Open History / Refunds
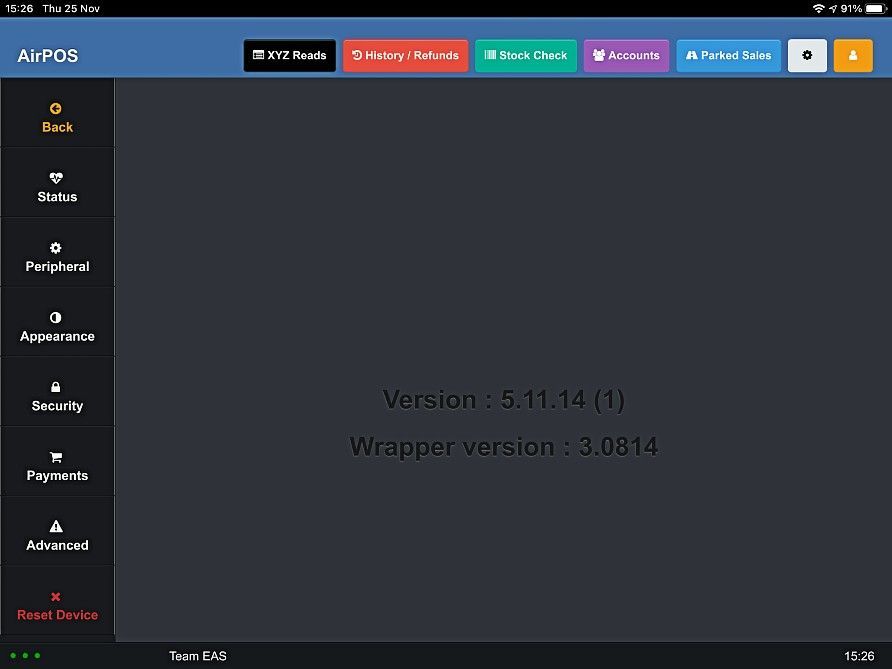The image size is (892, 669). pos(405,55)
